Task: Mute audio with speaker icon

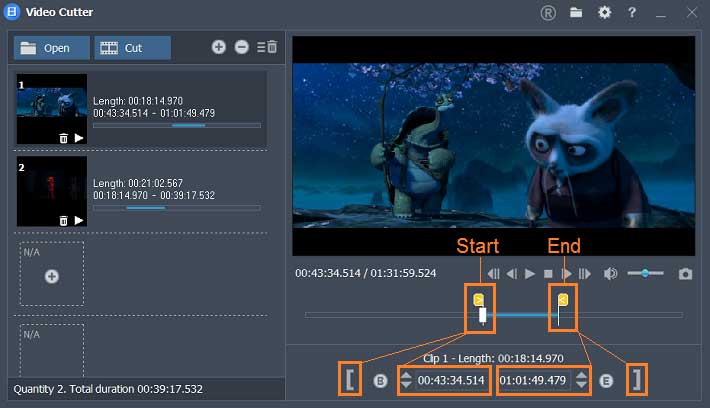Action: pyautogui.click(x=610, y=274)
